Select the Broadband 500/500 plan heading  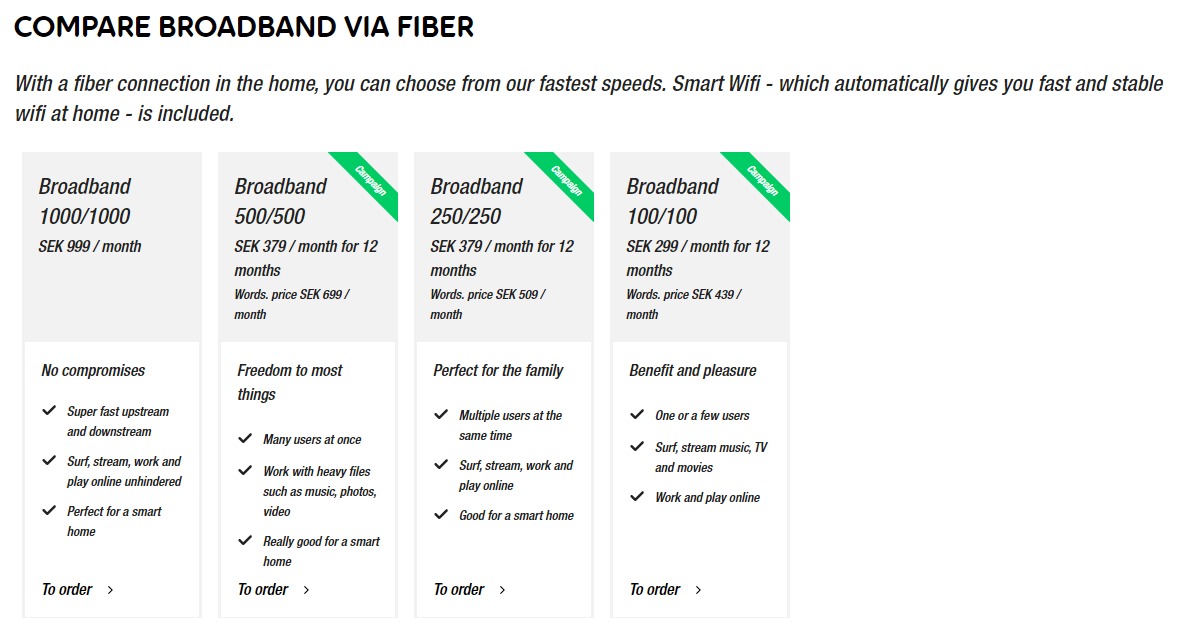[281, 201]
